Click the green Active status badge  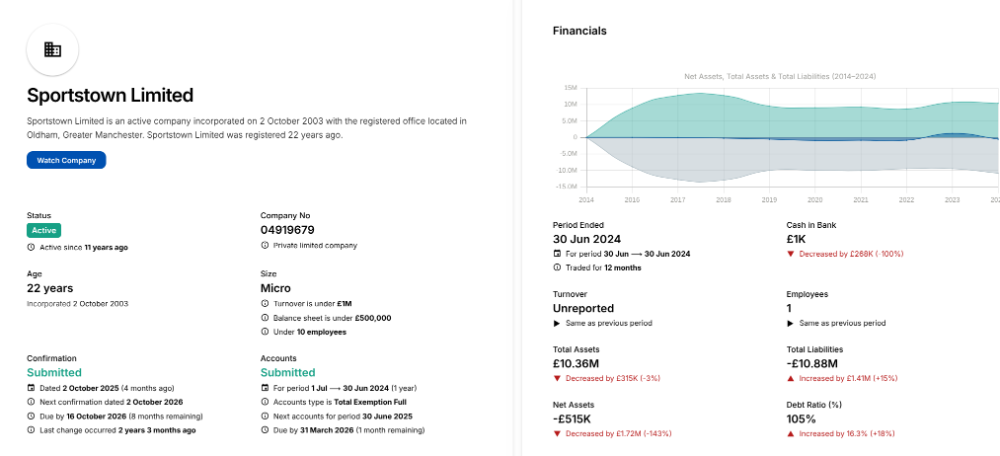(44, 230)
